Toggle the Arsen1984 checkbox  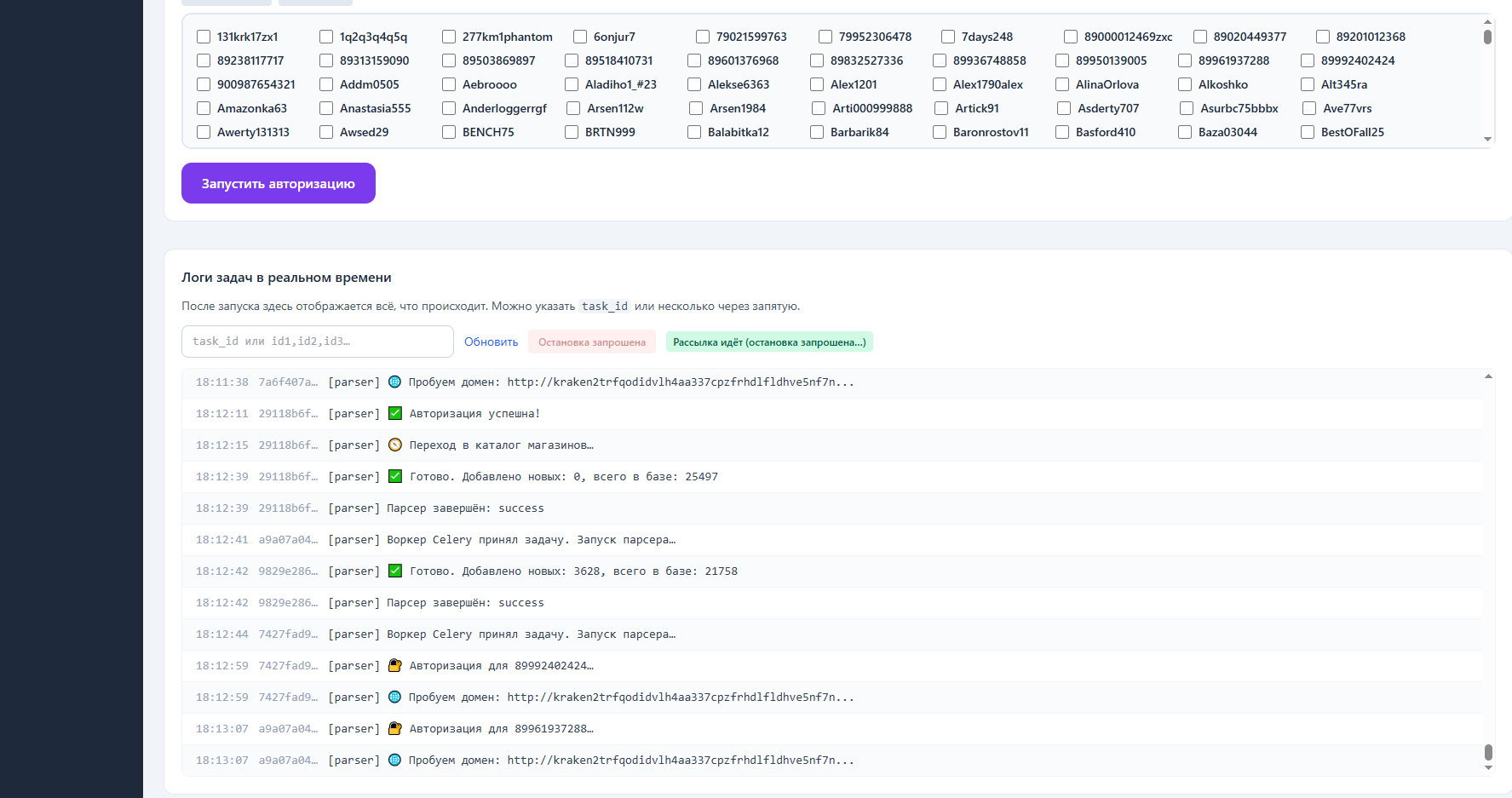[696, 108]
